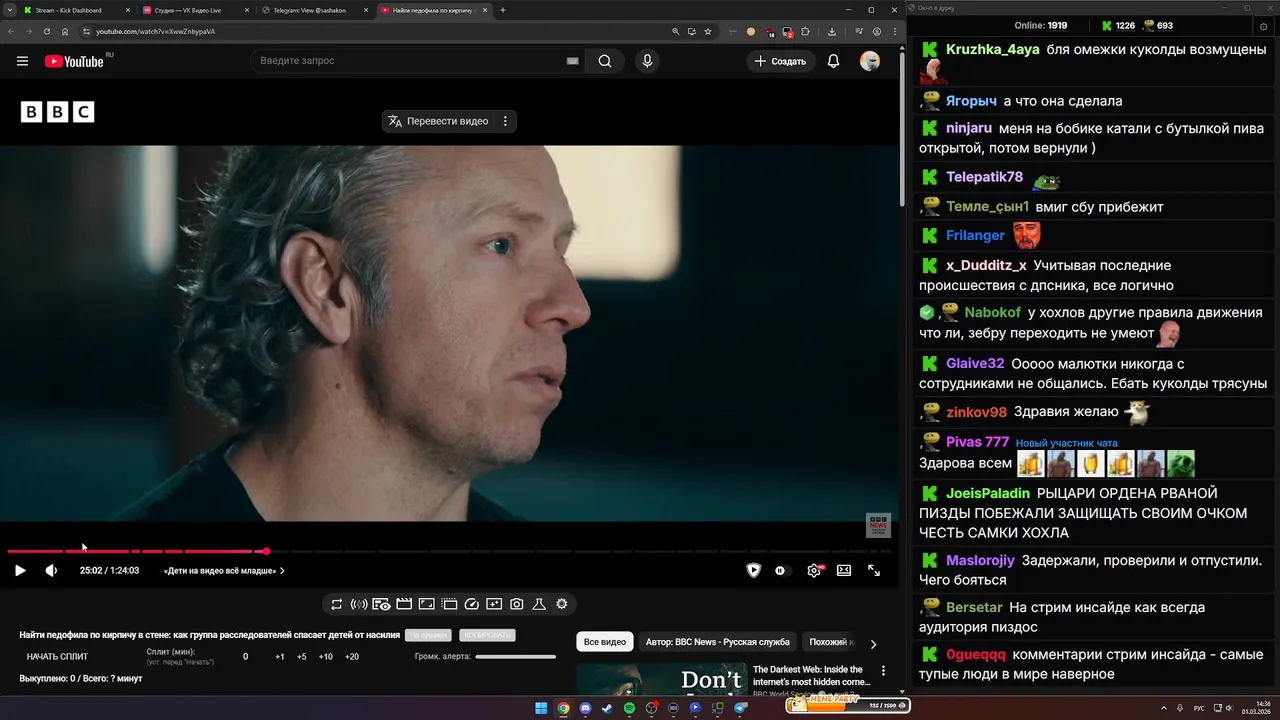Click username Maslorojiy in the chat window
The width and height of the screenshot is (1280, 720).
click(x=980, y=560)
